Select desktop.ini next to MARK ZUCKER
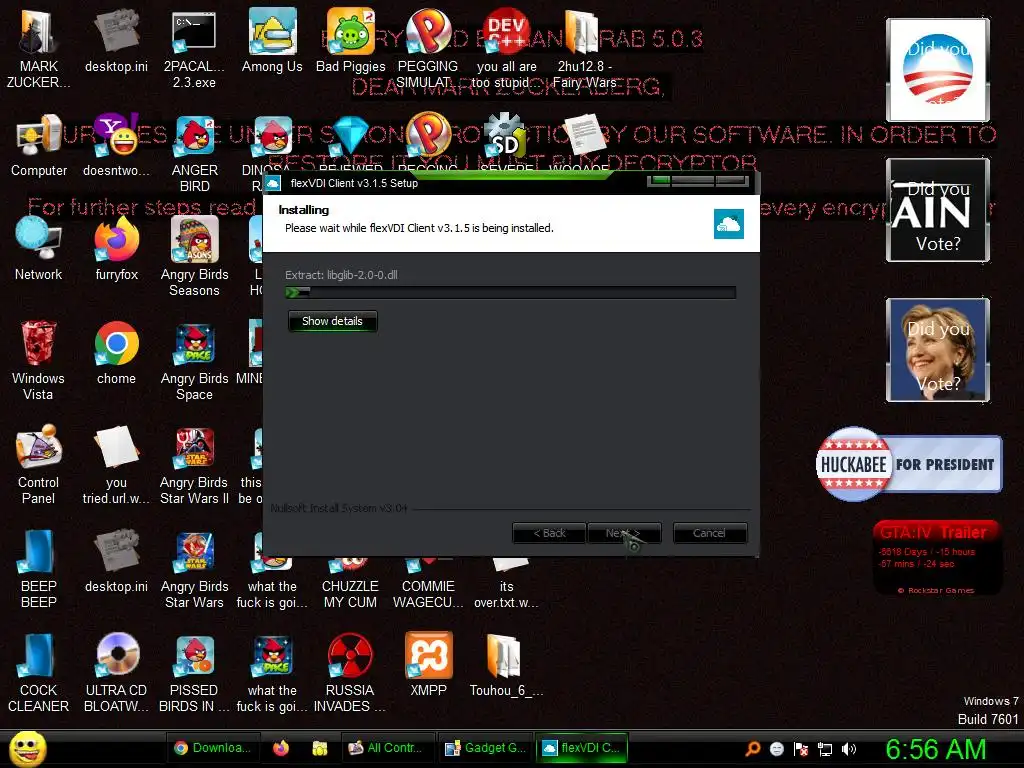The height and width of the screenshot is (768, 1024). [x=116, y=41]
